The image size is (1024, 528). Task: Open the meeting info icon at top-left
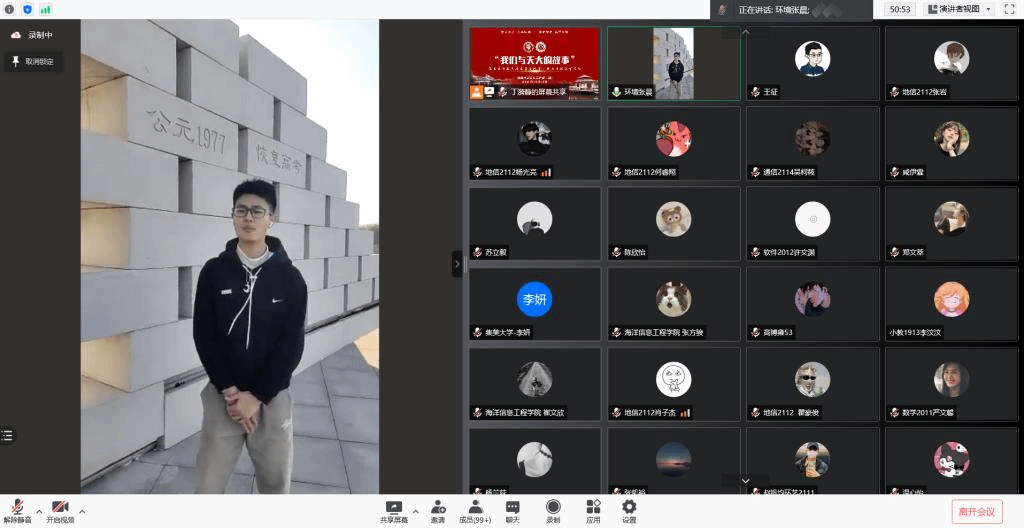(9, 9)
